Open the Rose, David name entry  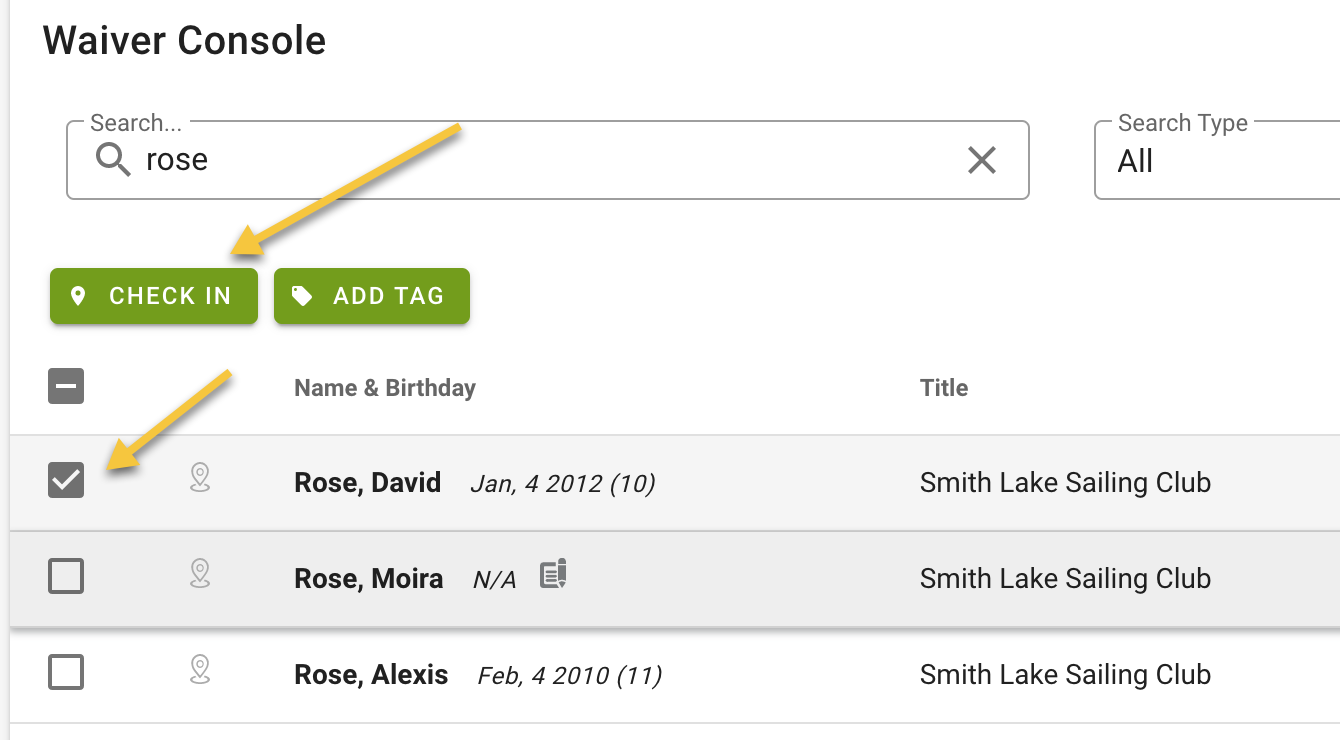tap(367, 483)
